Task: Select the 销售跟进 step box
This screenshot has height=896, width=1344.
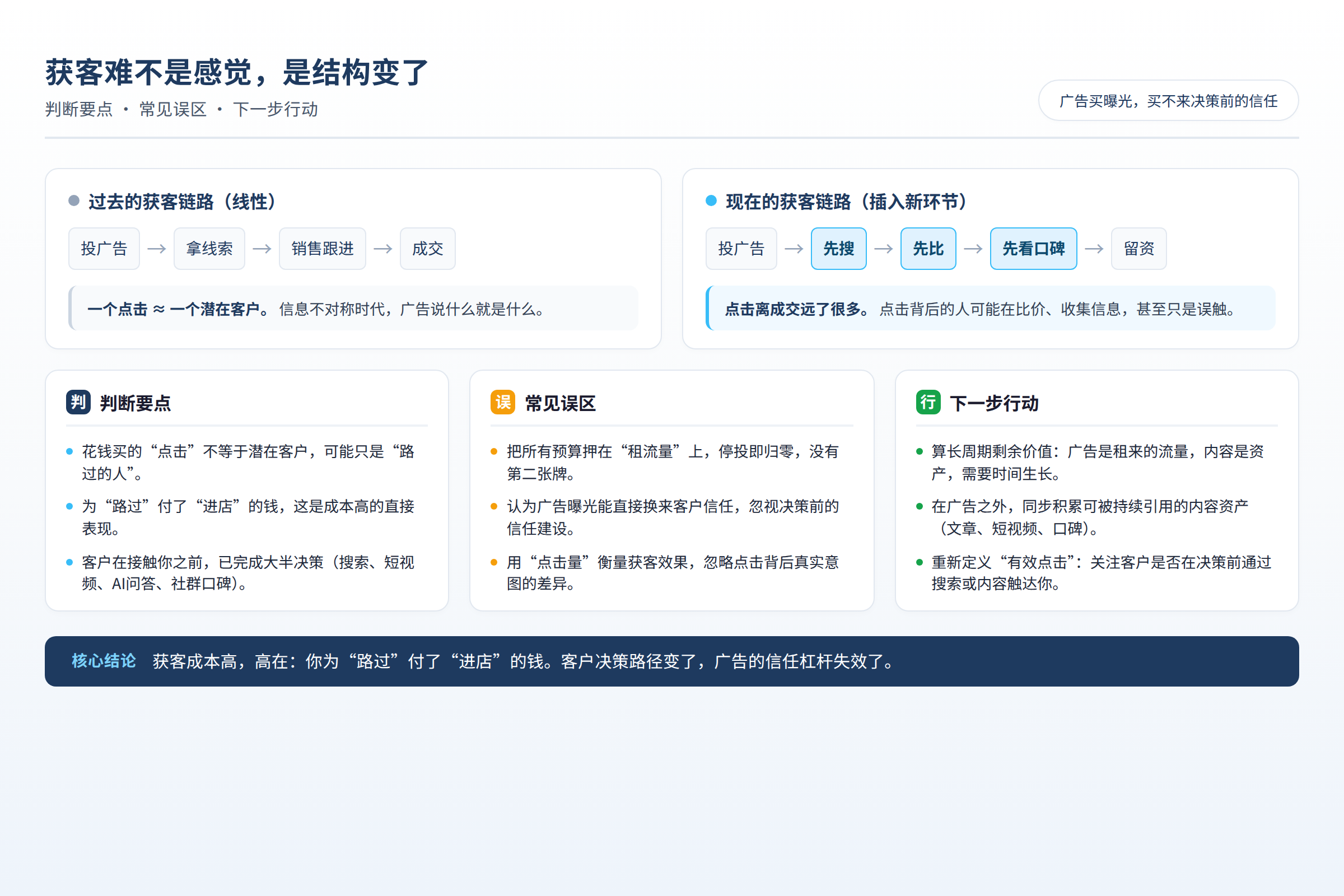Action: pos(323,249)
